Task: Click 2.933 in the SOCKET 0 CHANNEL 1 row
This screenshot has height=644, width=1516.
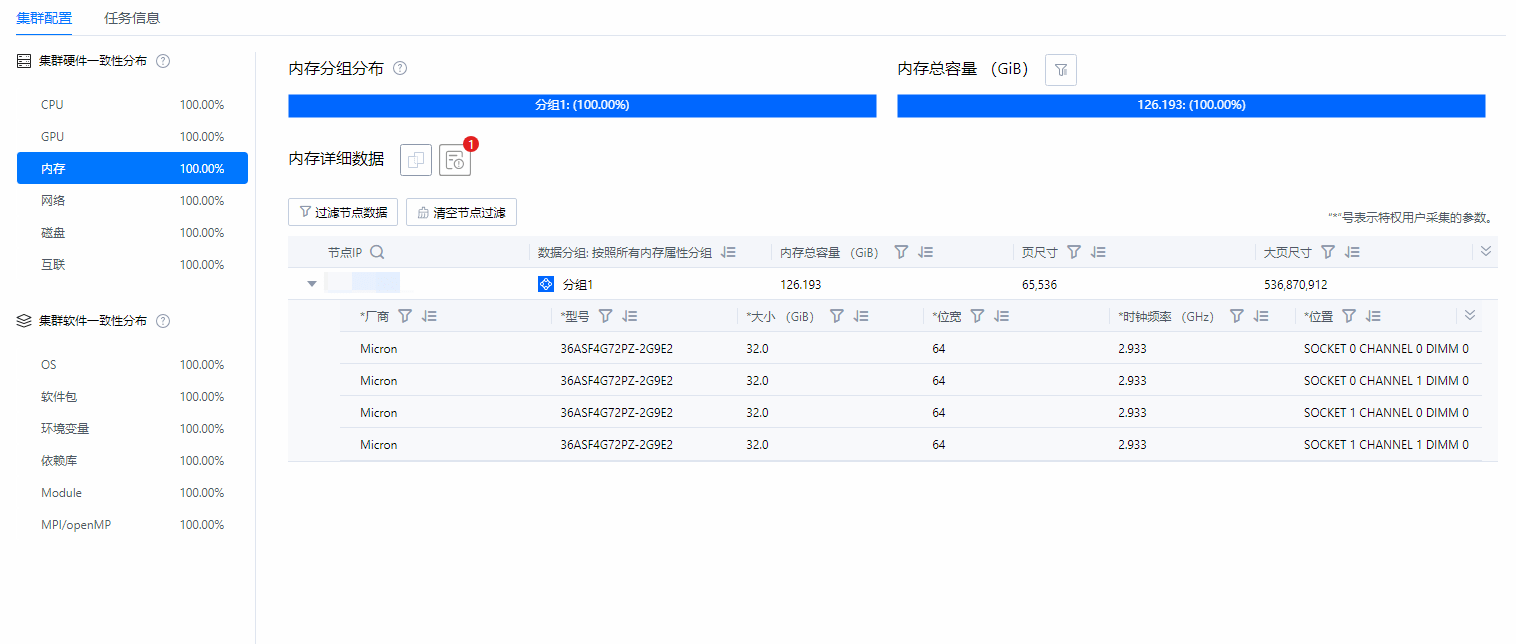Action: point(1132,381)
